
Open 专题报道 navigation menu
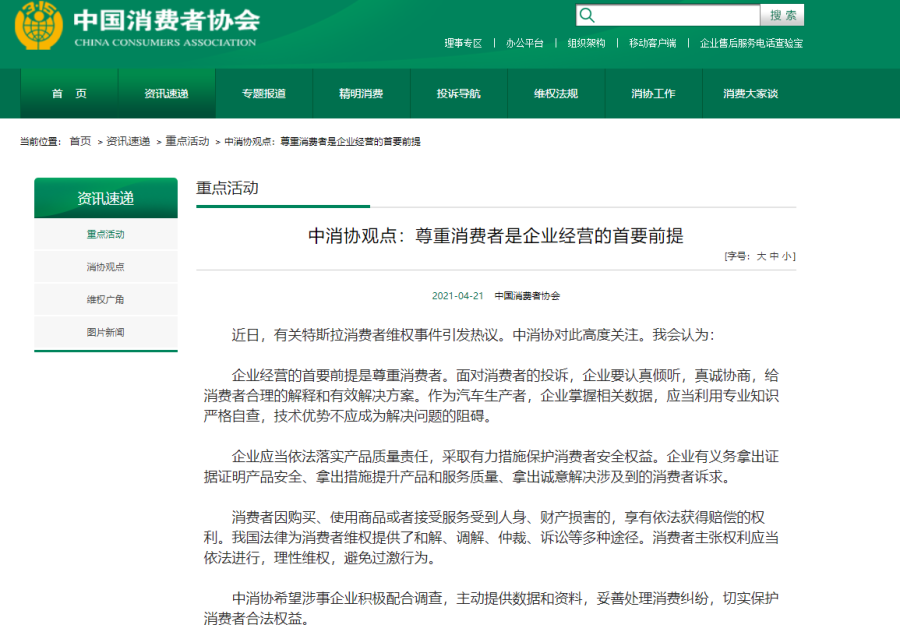263,94
